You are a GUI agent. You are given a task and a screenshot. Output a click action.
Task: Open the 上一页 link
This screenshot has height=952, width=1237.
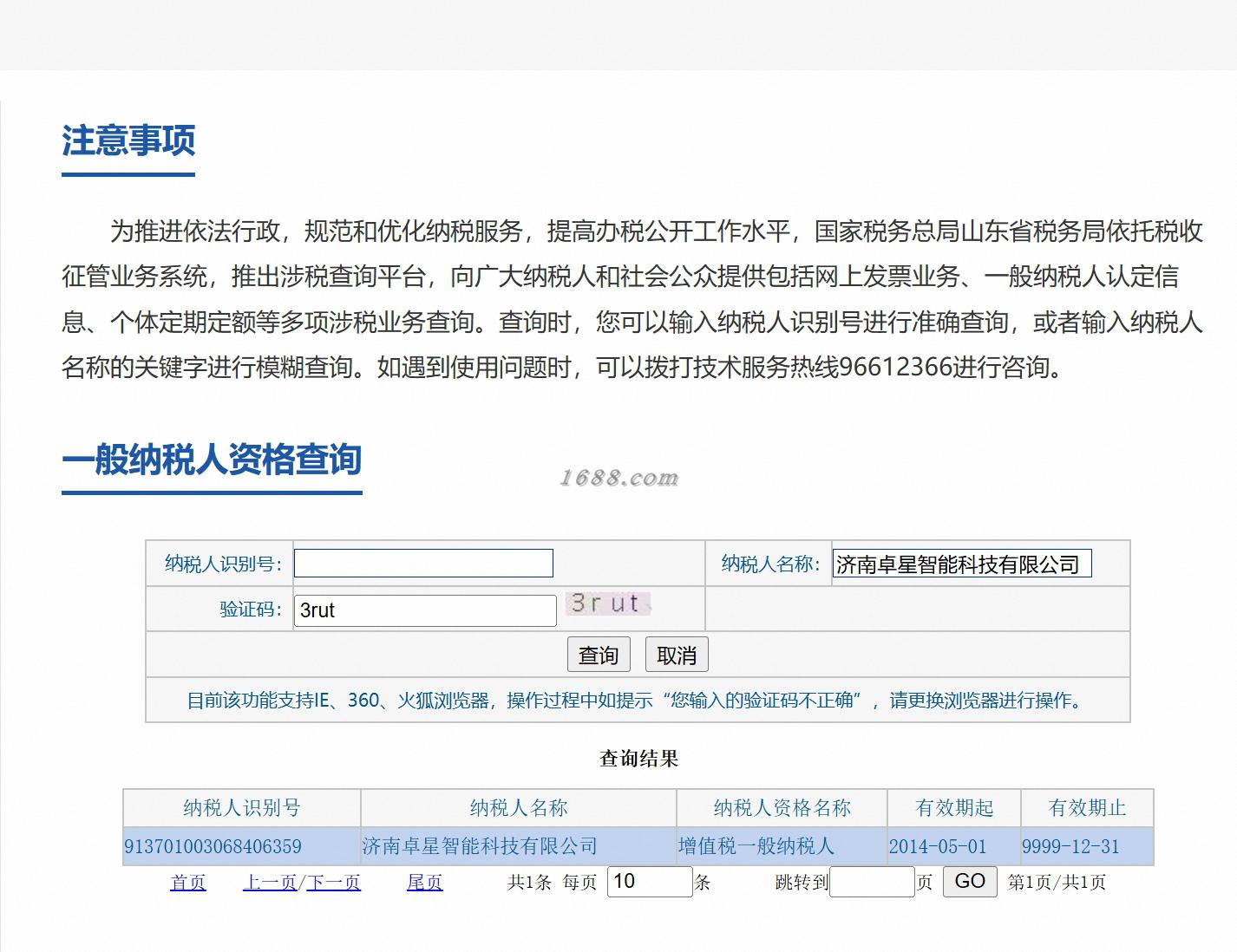[270, 883]
